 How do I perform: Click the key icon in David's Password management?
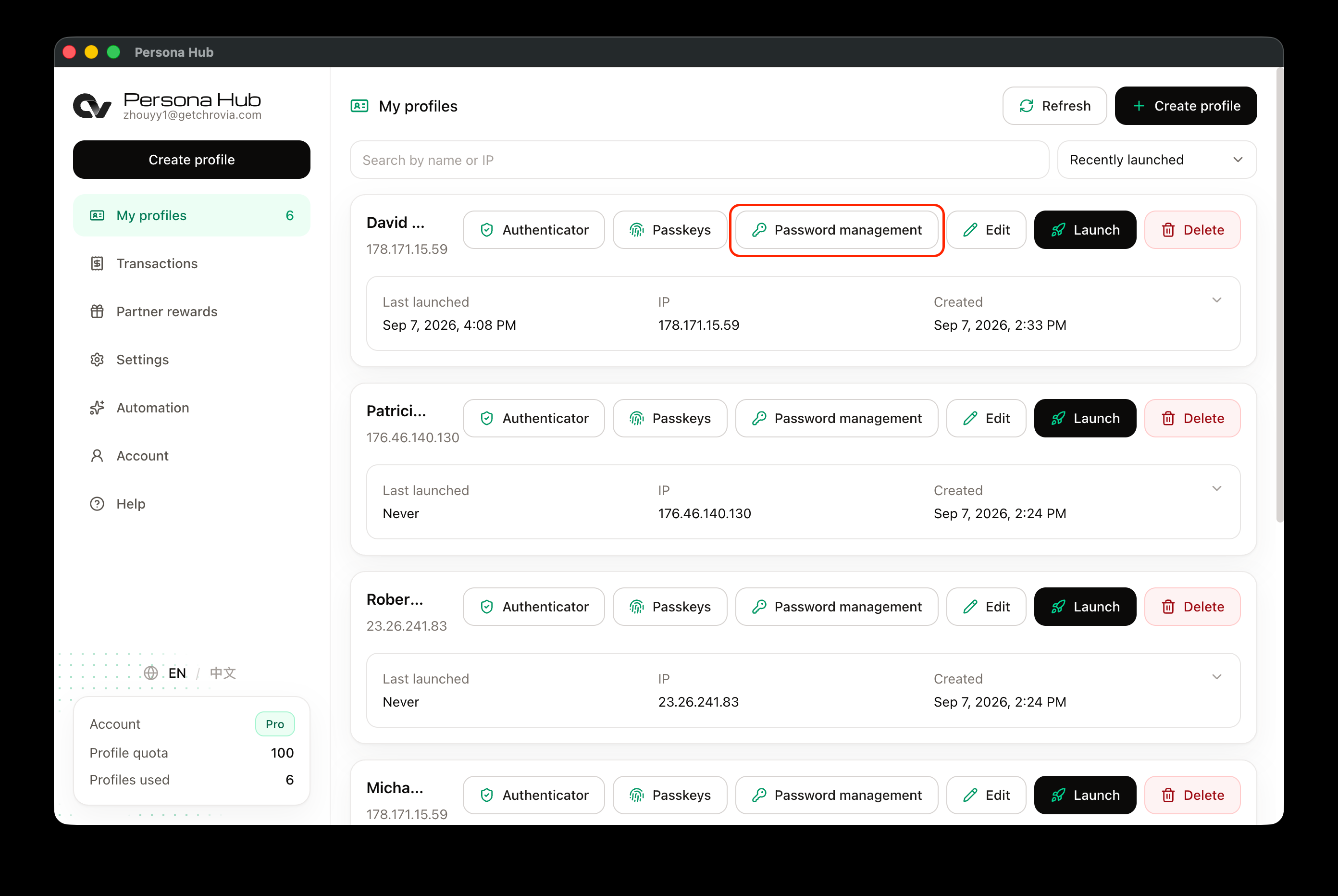[759, 230]
